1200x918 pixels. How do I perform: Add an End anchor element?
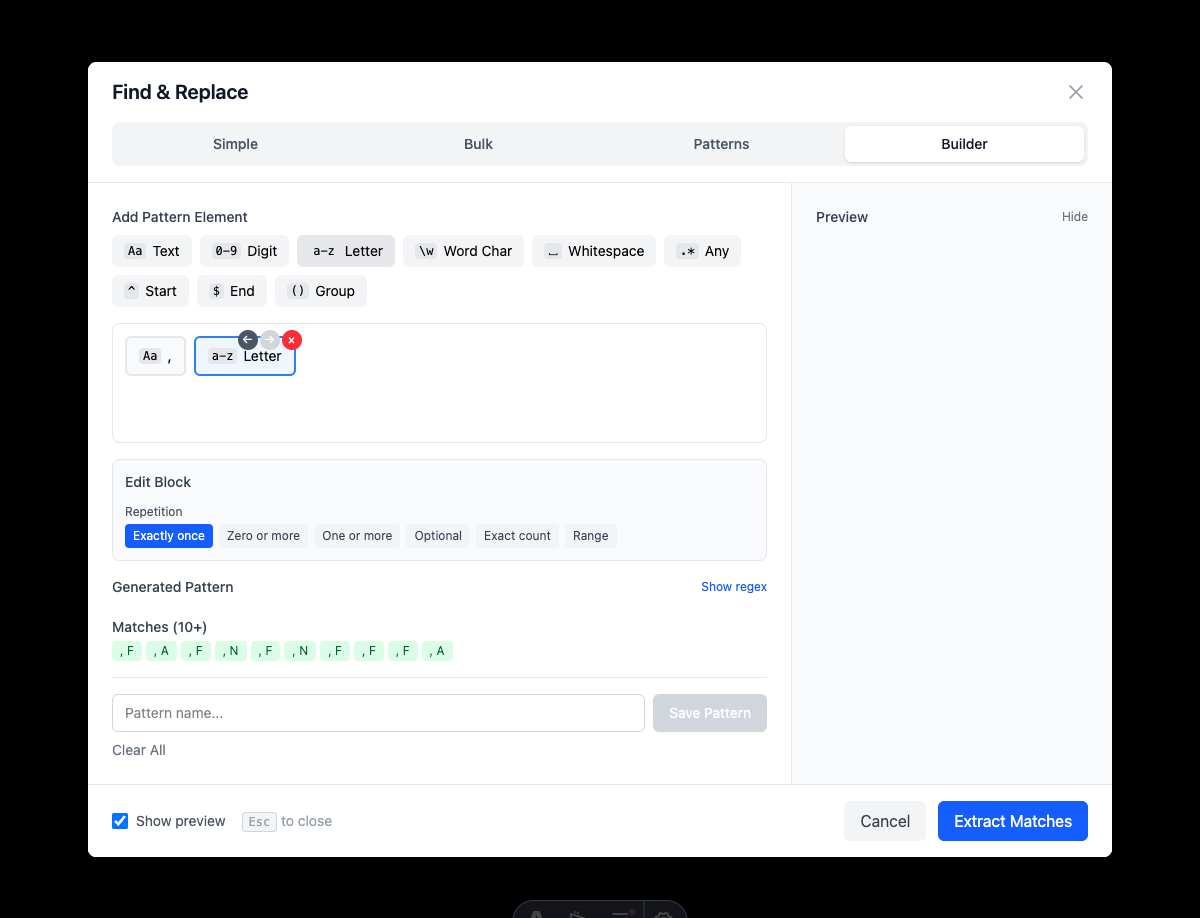231,291
